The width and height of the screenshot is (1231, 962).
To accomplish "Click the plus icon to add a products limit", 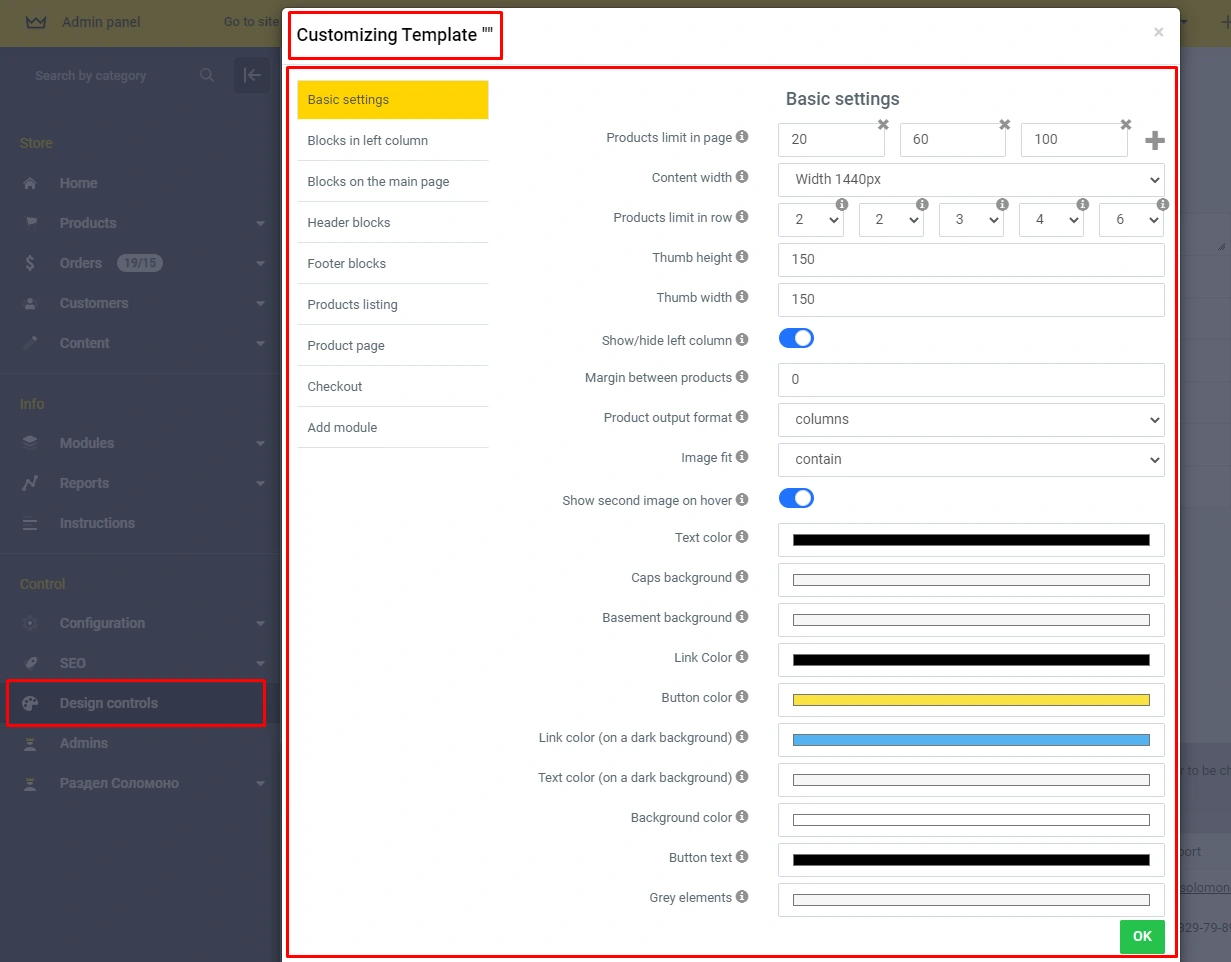I will (1154, 141).
